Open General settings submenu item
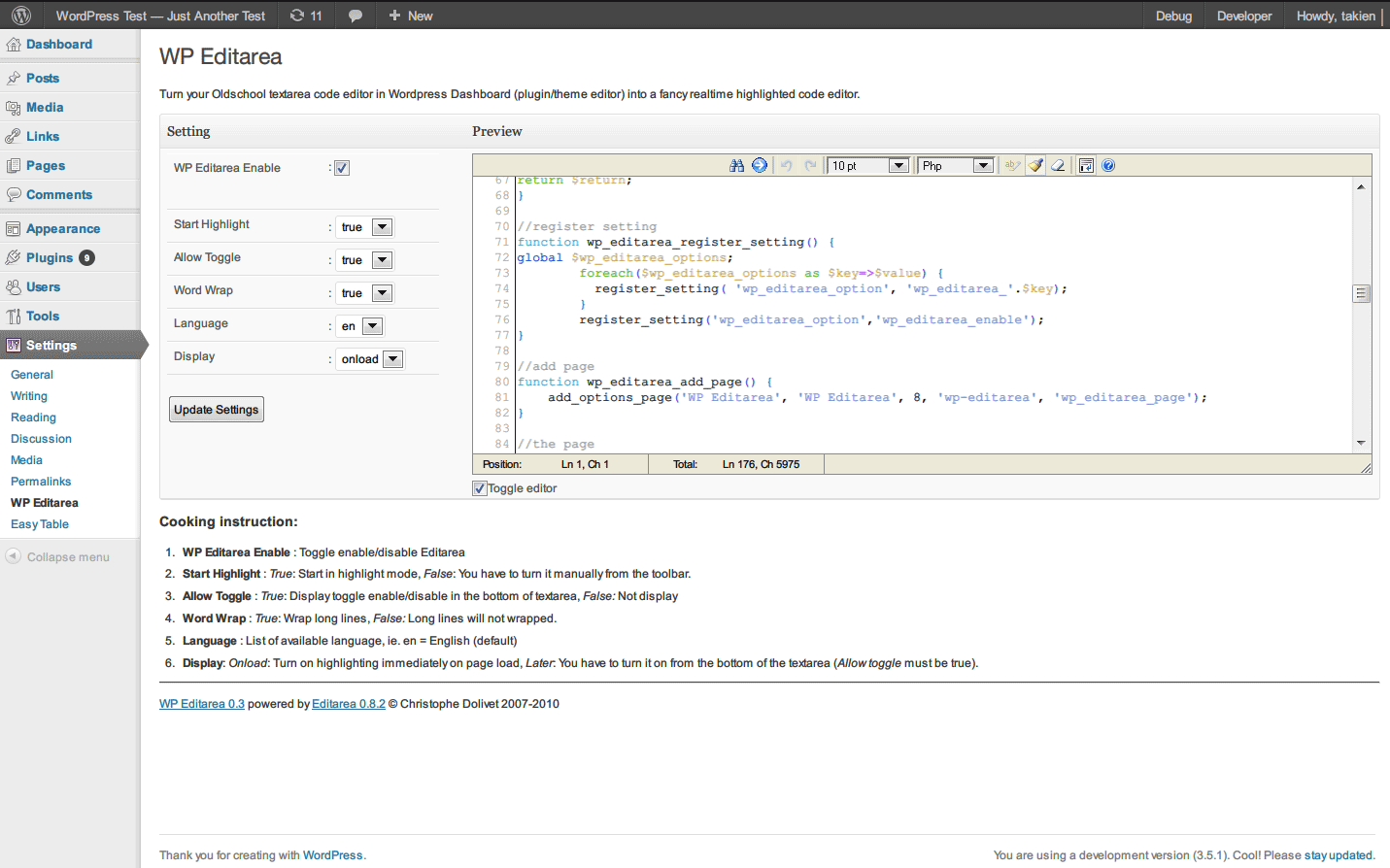 click(32, 375)
